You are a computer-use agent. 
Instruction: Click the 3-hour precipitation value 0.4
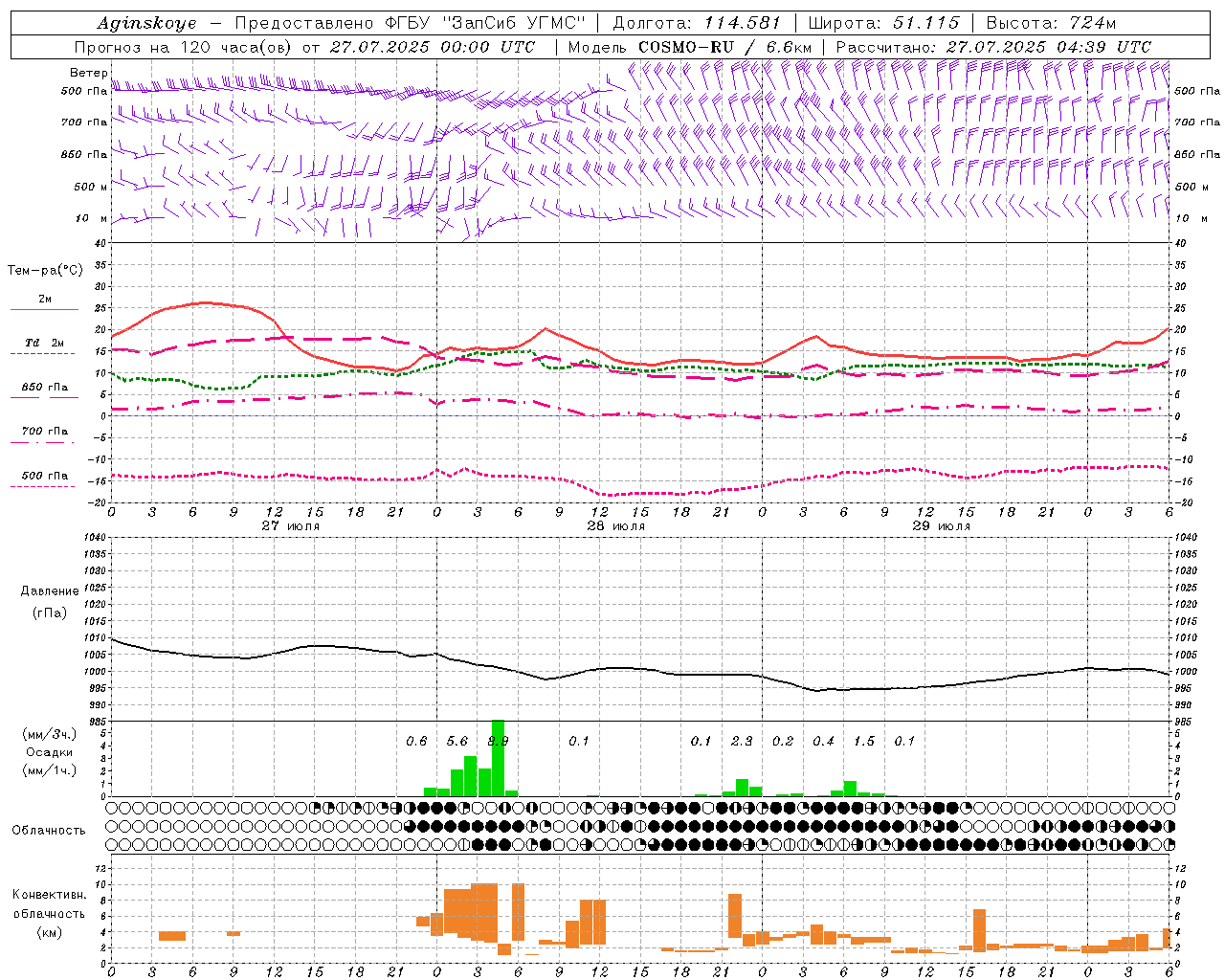click(x=823, y=741)
